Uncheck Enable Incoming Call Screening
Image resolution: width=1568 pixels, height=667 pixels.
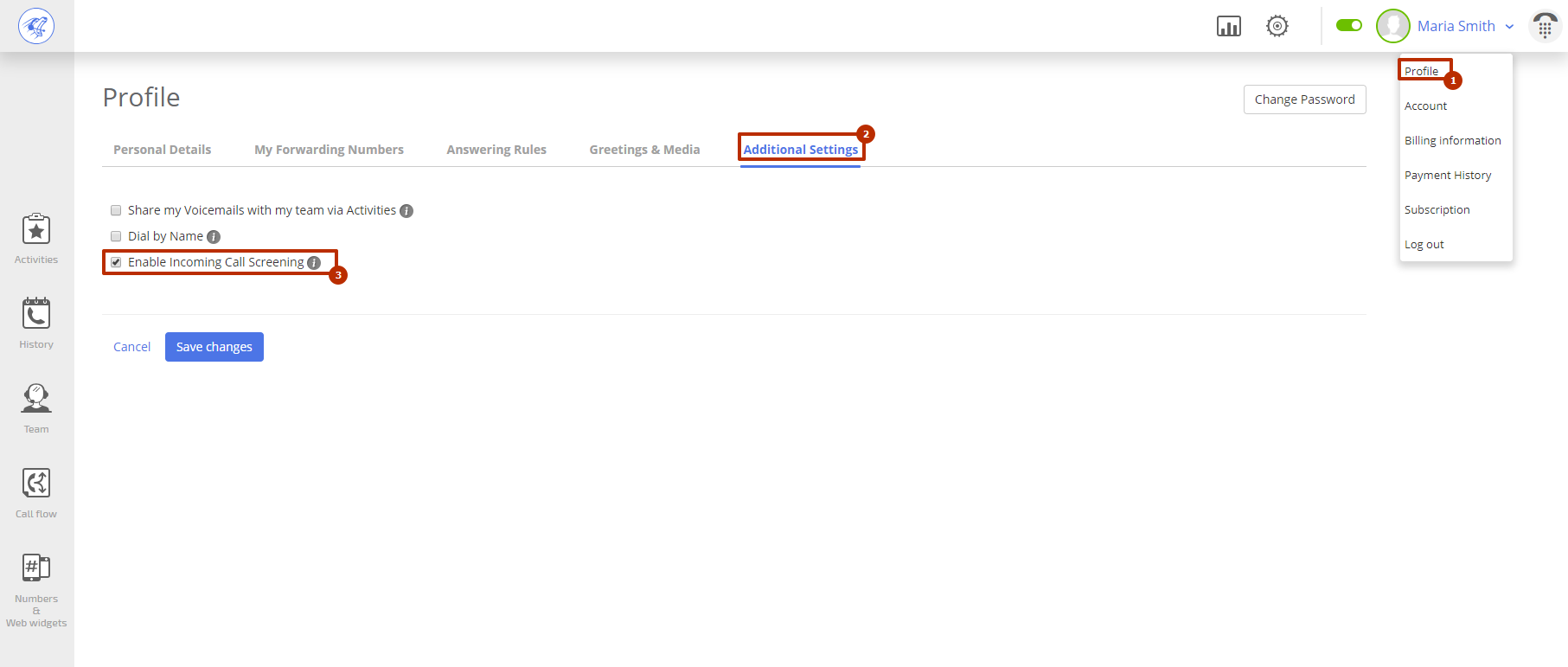tap(116, 262)
